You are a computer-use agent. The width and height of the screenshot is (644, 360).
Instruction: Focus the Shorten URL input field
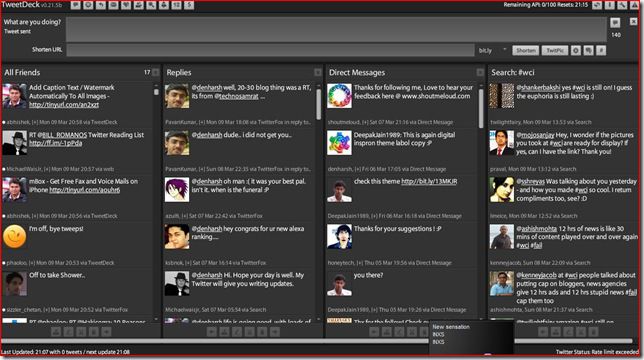[x=271, y=50]
